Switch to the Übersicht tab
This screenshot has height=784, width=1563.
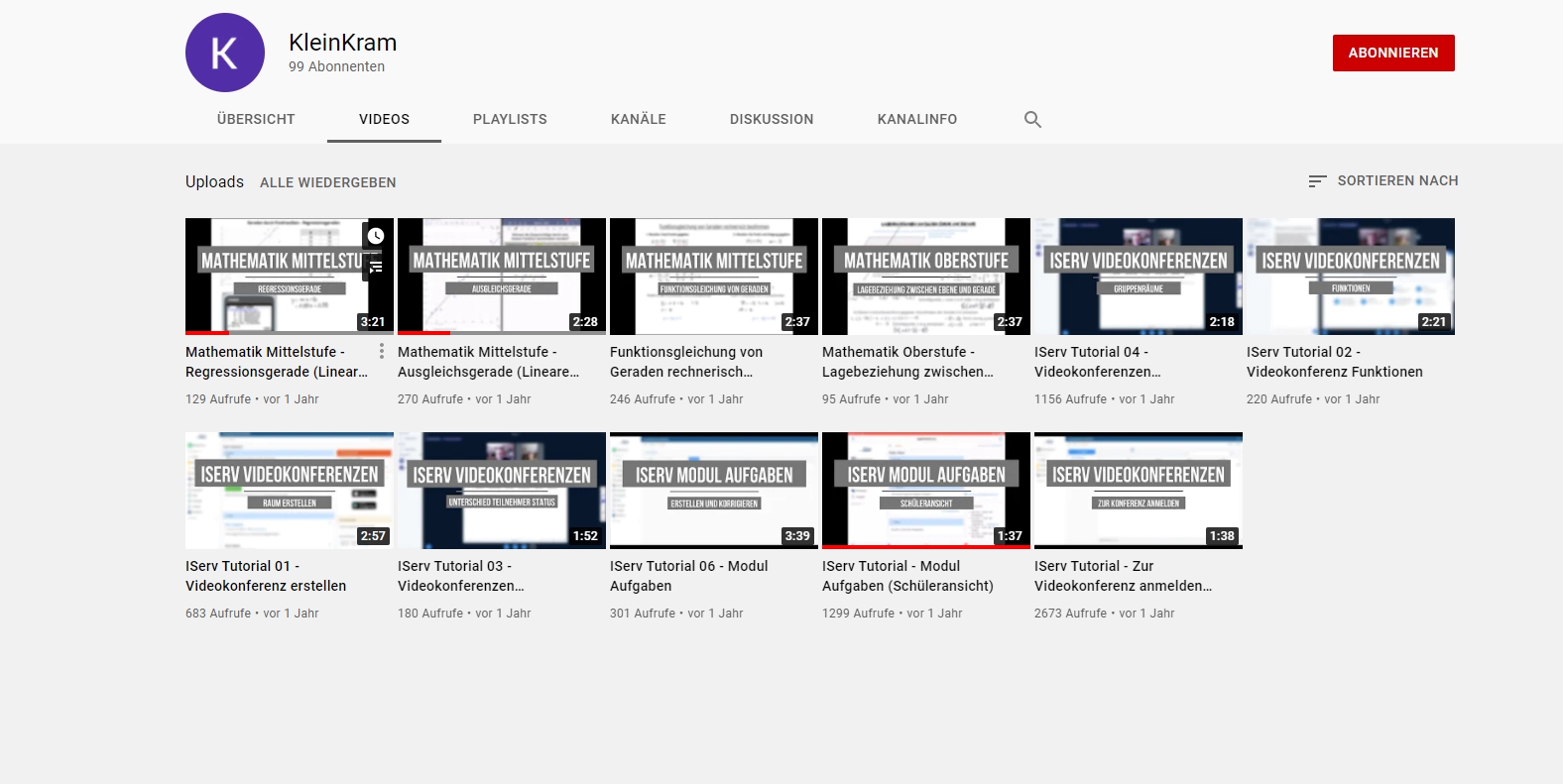[256, 119]
